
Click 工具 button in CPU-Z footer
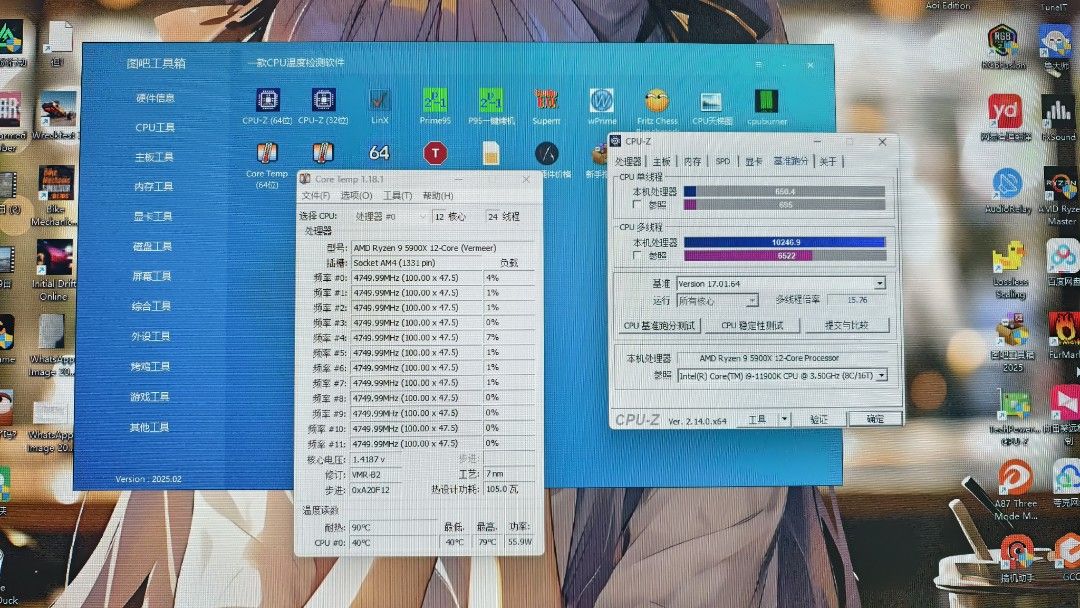point(757,419)
